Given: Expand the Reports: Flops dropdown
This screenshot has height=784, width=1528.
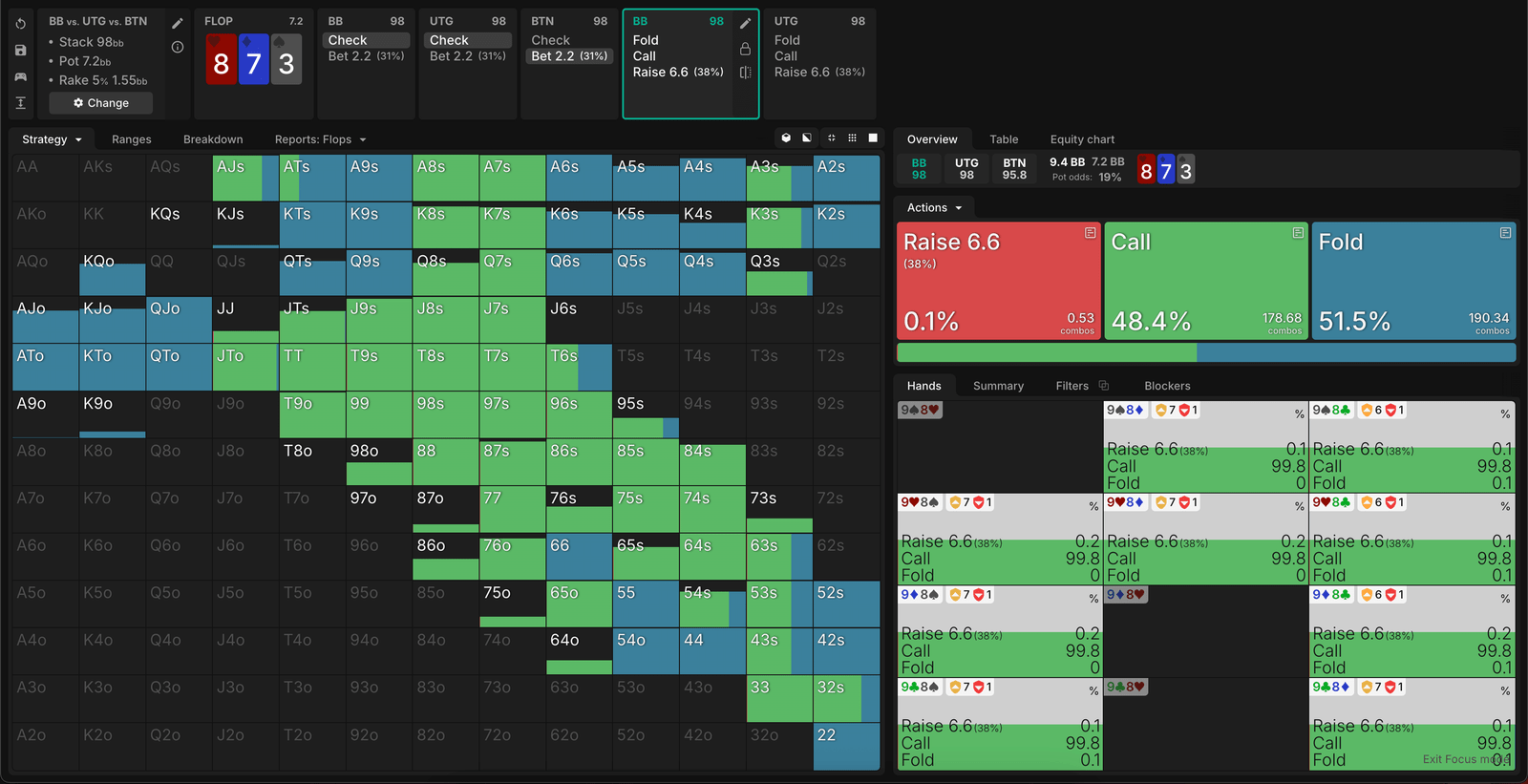Looking at the screenshot, I should (x=320, y=139).
